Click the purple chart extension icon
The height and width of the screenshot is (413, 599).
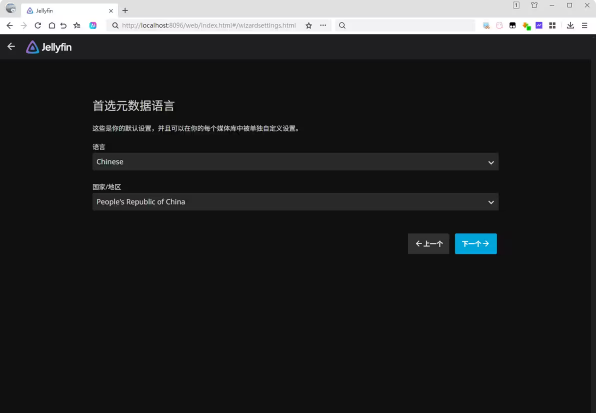[539, 26]
